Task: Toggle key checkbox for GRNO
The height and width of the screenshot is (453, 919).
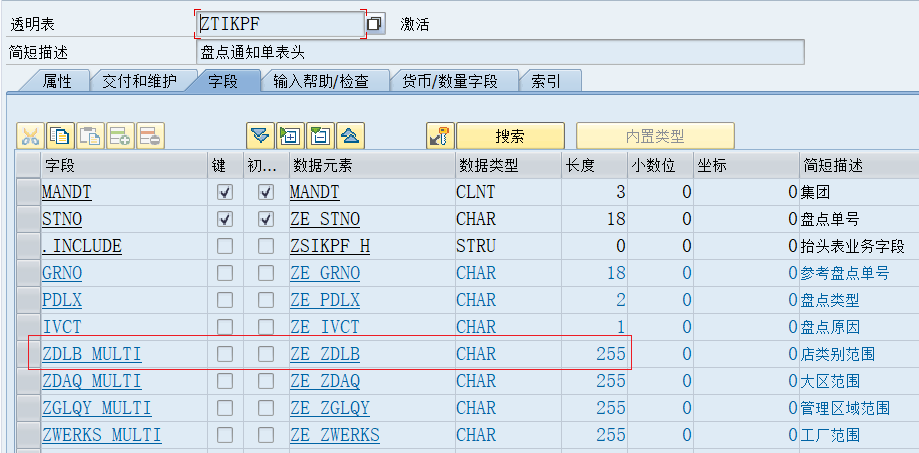Action: 224,273
